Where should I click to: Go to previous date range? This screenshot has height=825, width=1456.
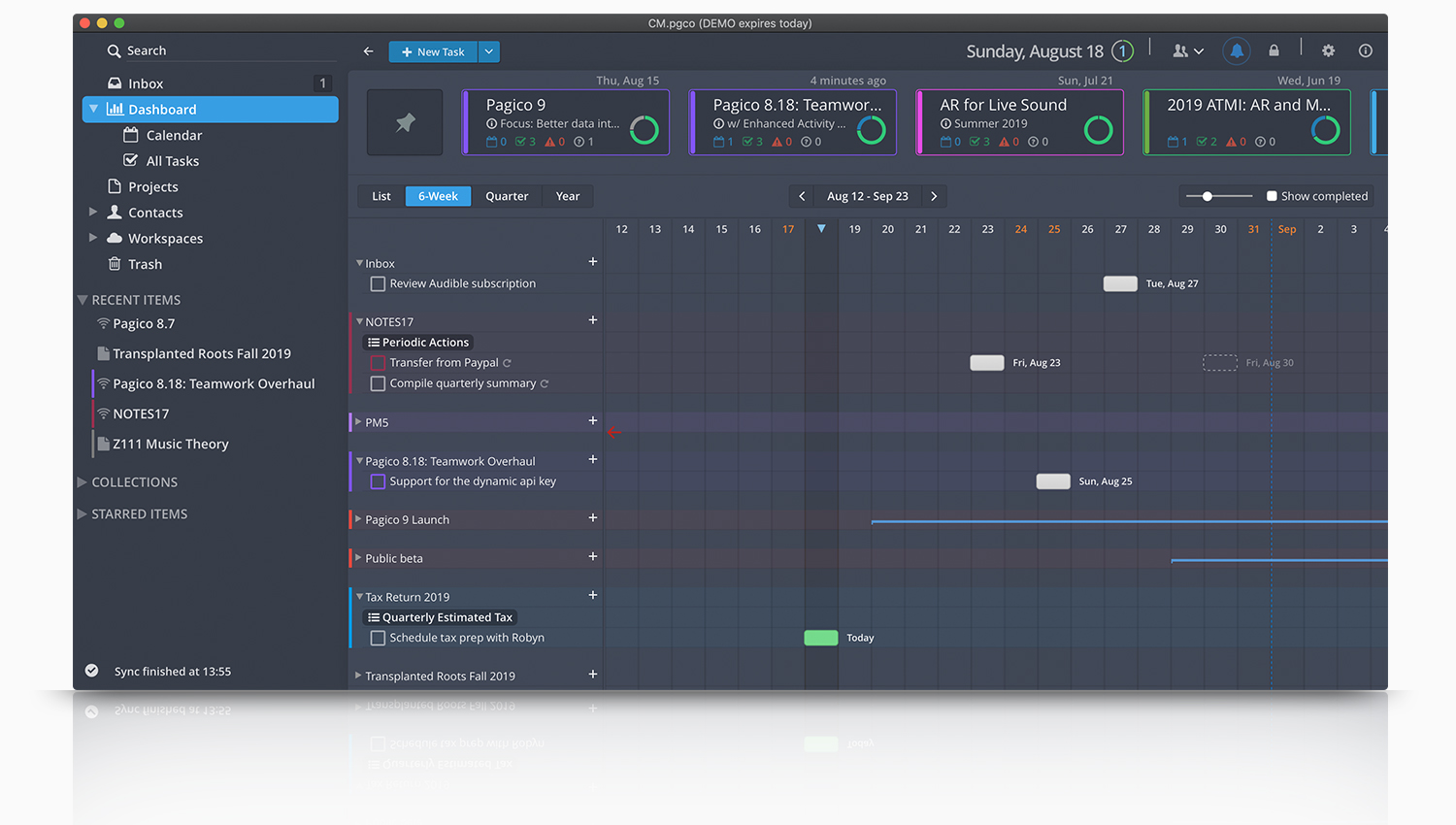(802, 196)
